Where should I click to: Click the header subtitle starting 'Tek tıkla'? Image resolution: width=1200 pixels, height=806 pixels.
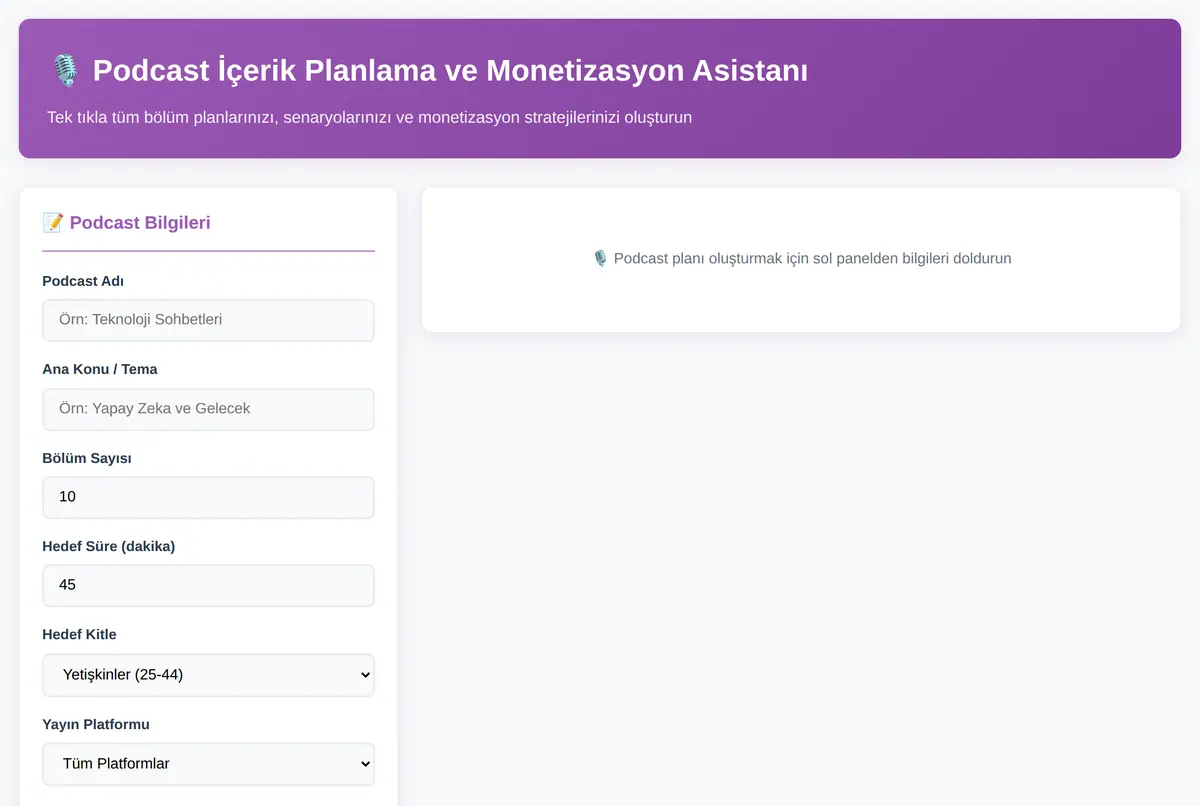click(x=369, y=117)
